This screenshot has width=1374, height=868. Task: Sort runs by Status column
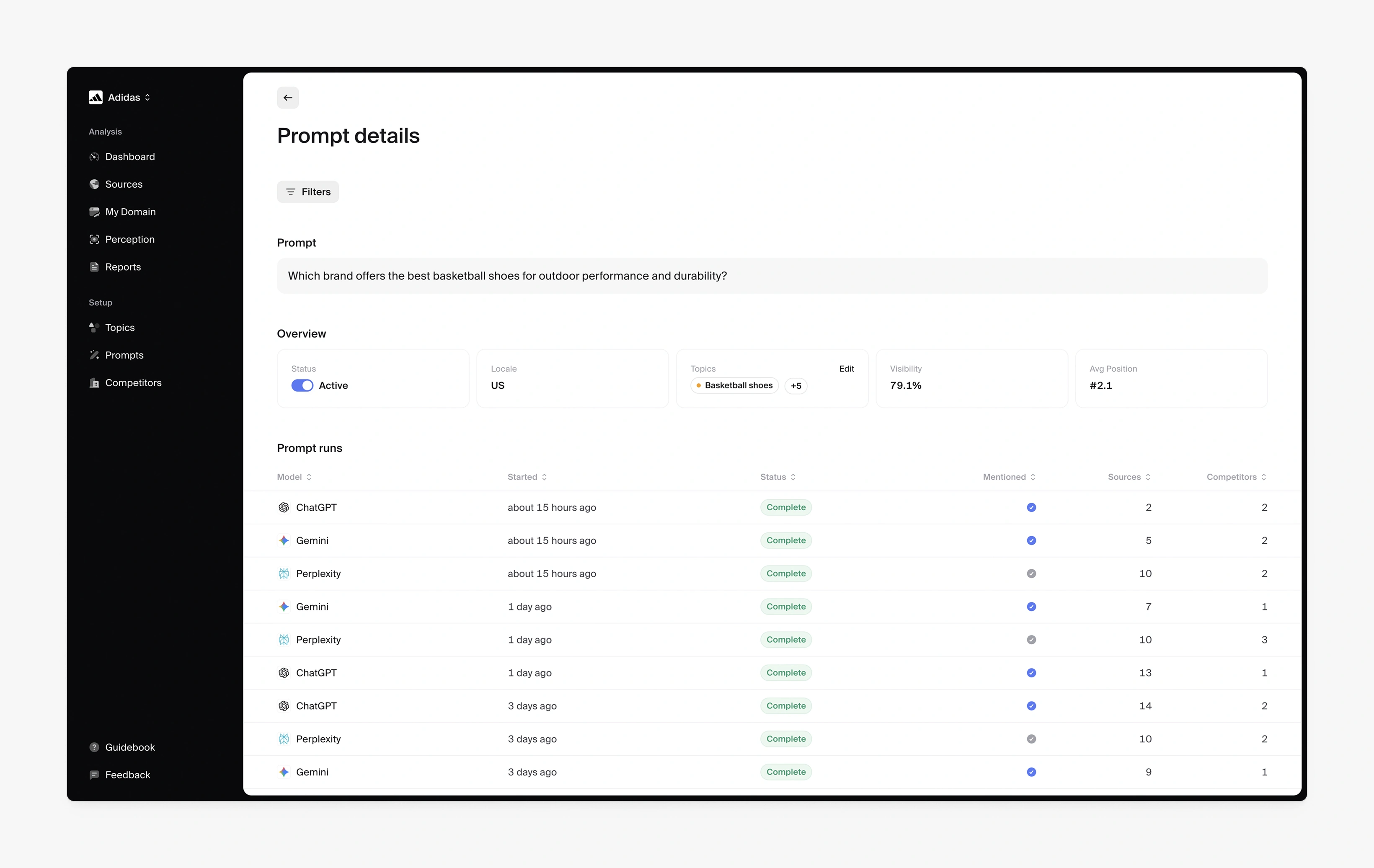tap(778, 477)
